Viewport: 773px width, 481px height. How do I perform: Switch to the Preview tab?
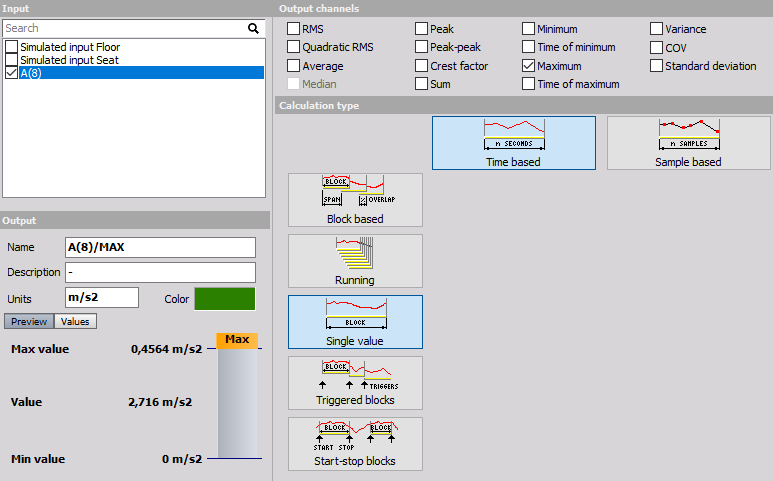[x=29, y=321]
